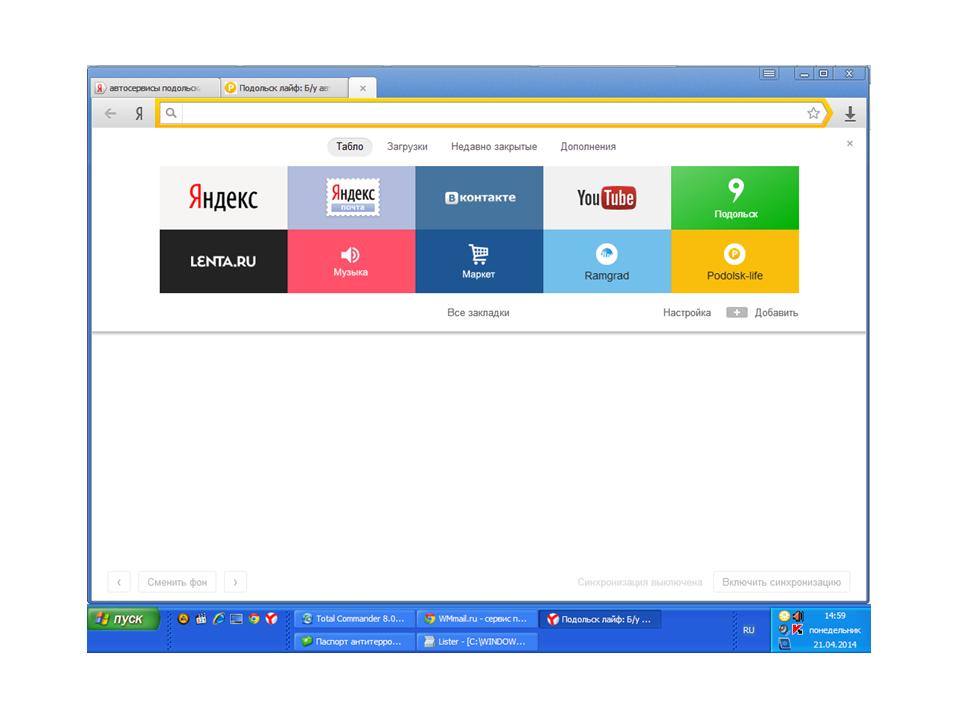Launch Internet Explorer from quick launch

click(x=219, y=619)
